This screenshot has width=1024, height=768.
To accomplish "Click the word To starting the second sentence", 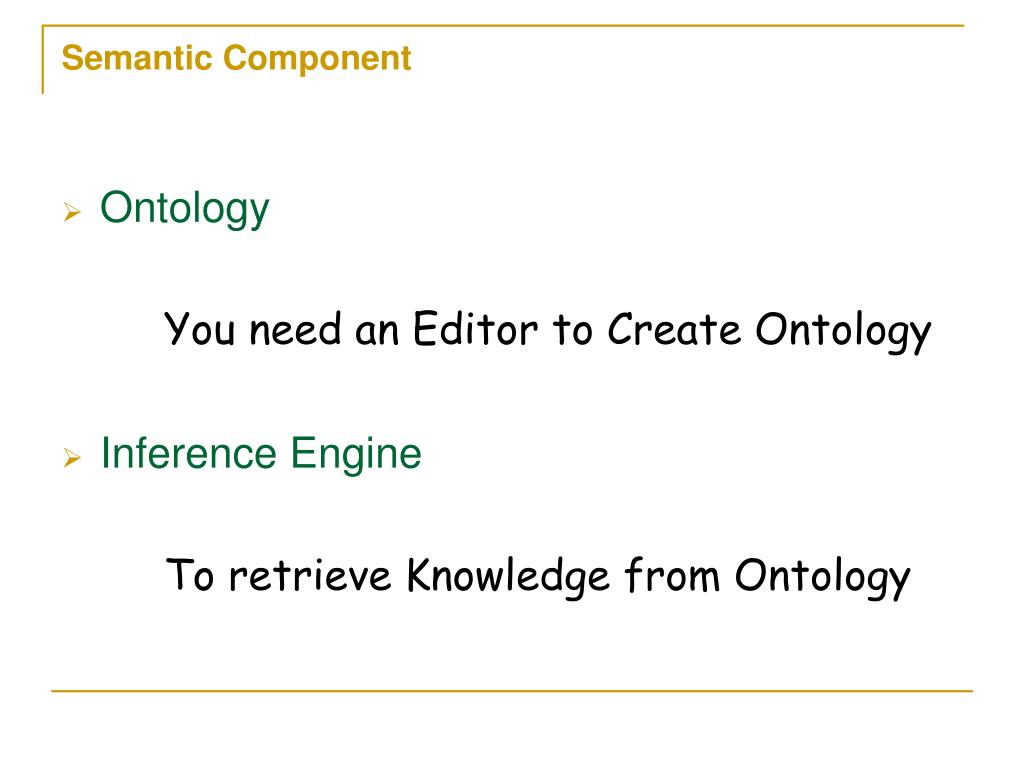I will click(x=190, y=575).
